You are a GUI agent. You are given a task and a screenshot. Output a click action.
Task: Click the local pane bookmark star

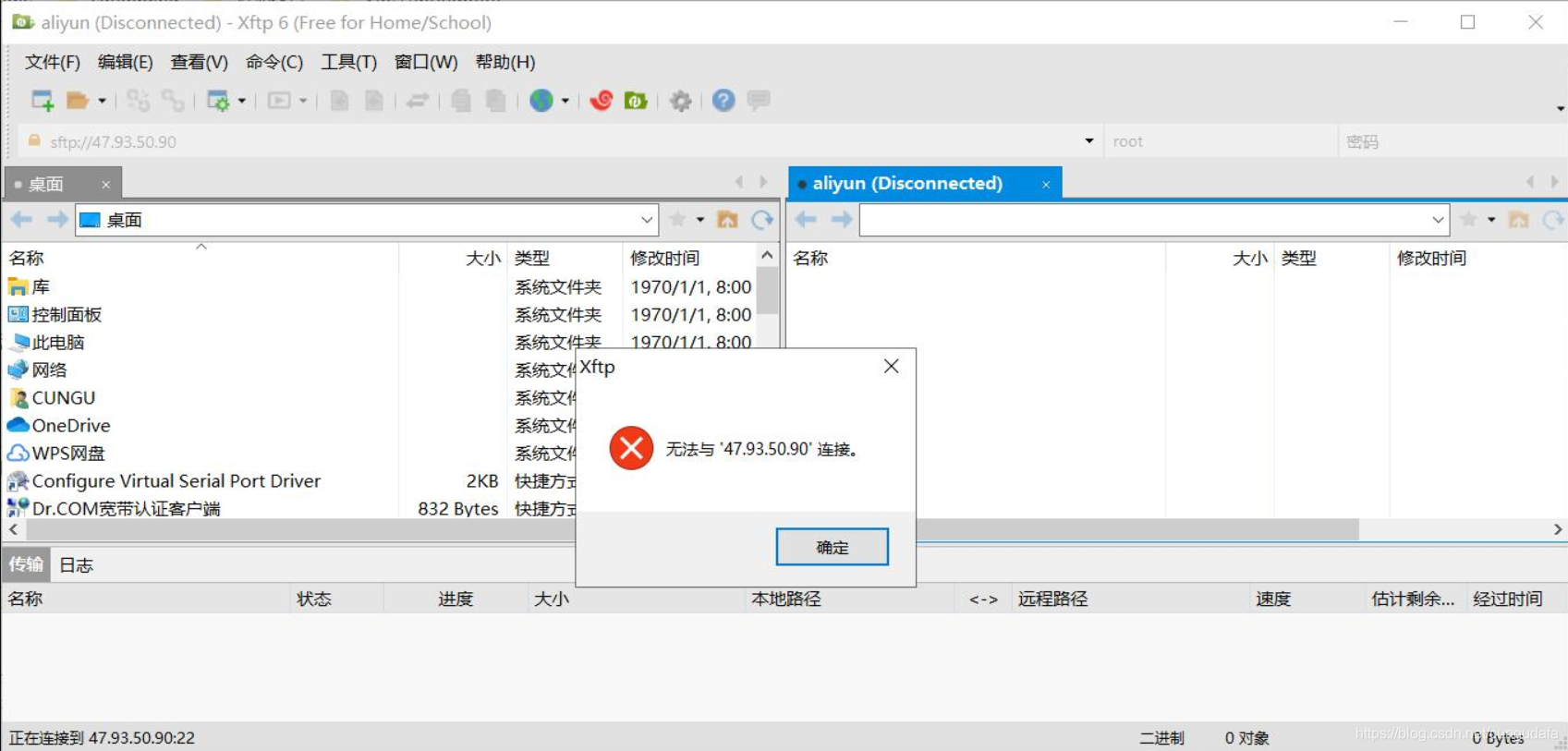pyautogui.click(x=677, y=219)
